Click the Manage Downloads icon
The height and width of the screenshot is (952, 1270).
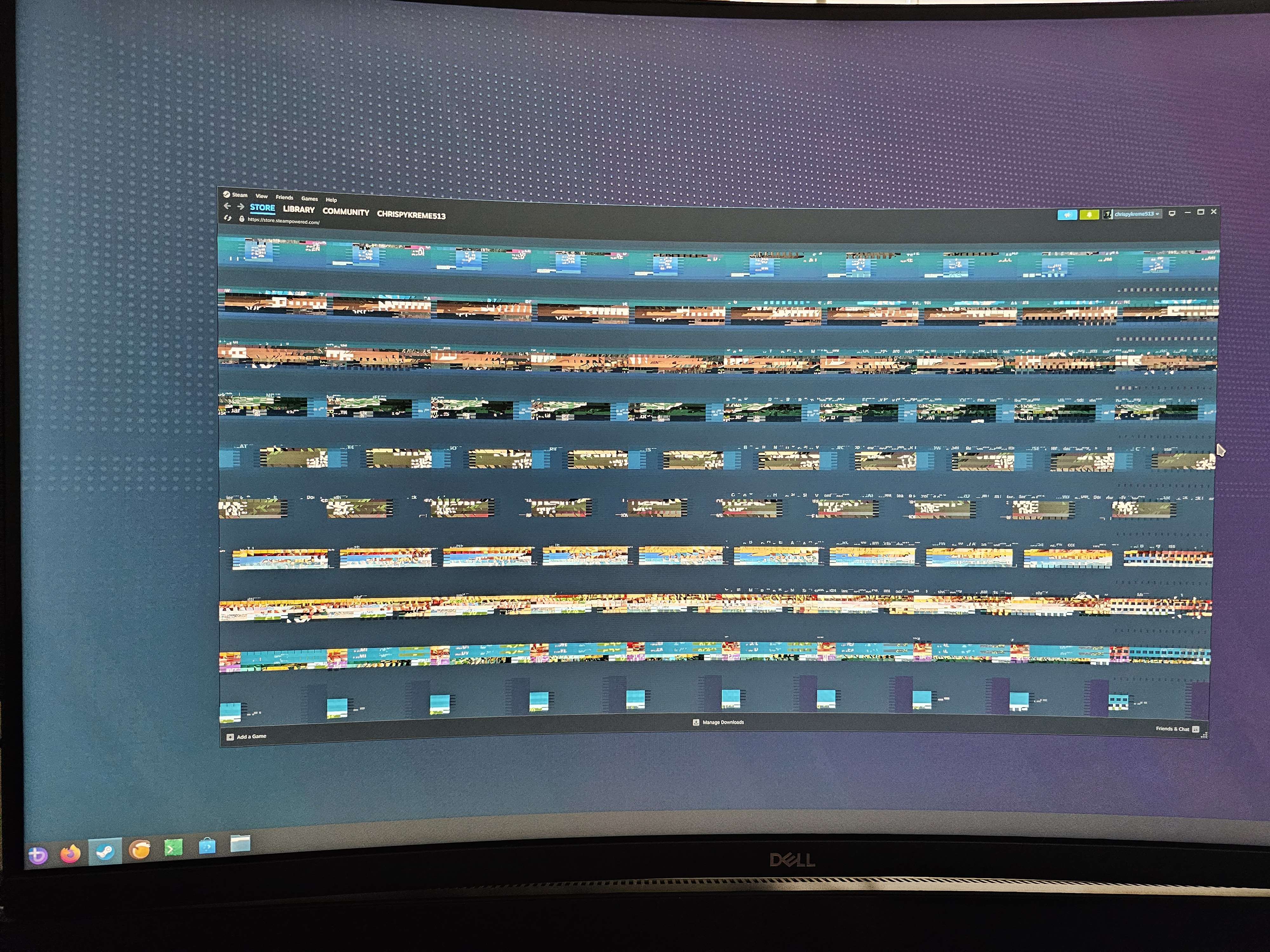696,723
